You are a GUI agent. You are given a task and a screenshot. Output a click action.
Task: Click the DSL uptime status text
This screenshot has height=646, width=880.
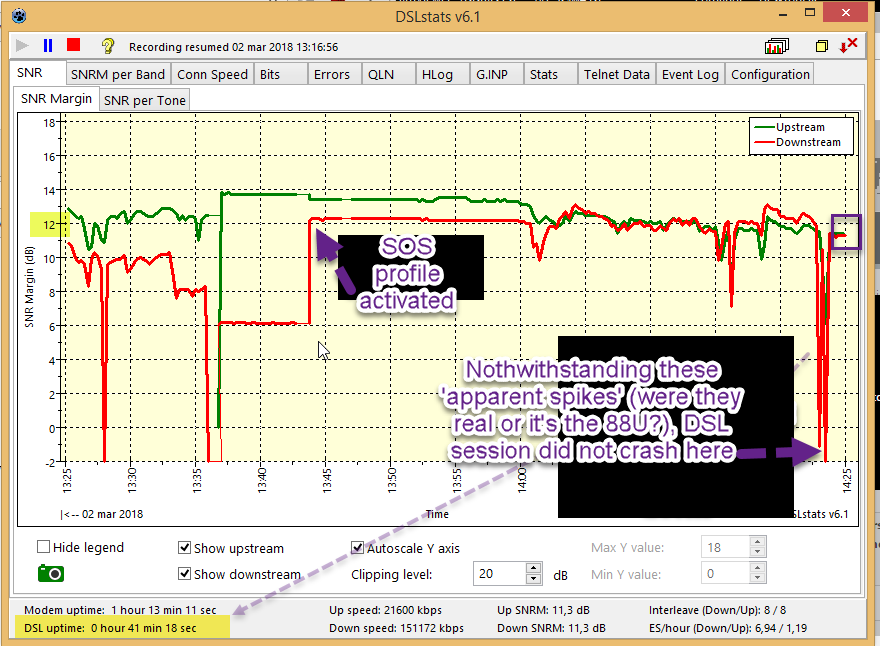pos(110,628)
